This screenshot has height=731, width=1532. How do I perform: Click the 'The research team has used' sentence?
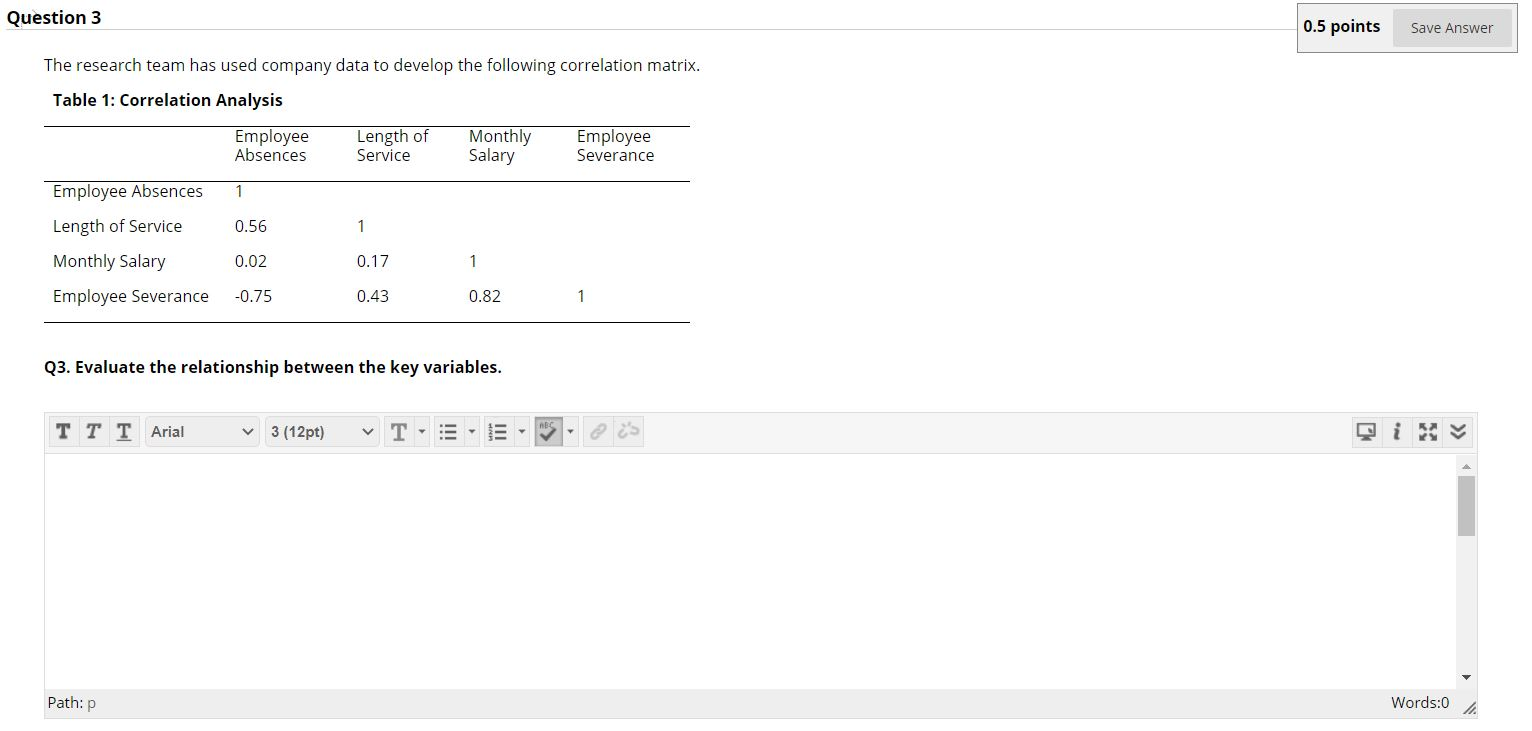pyautogui.click(x=372, y=65)
